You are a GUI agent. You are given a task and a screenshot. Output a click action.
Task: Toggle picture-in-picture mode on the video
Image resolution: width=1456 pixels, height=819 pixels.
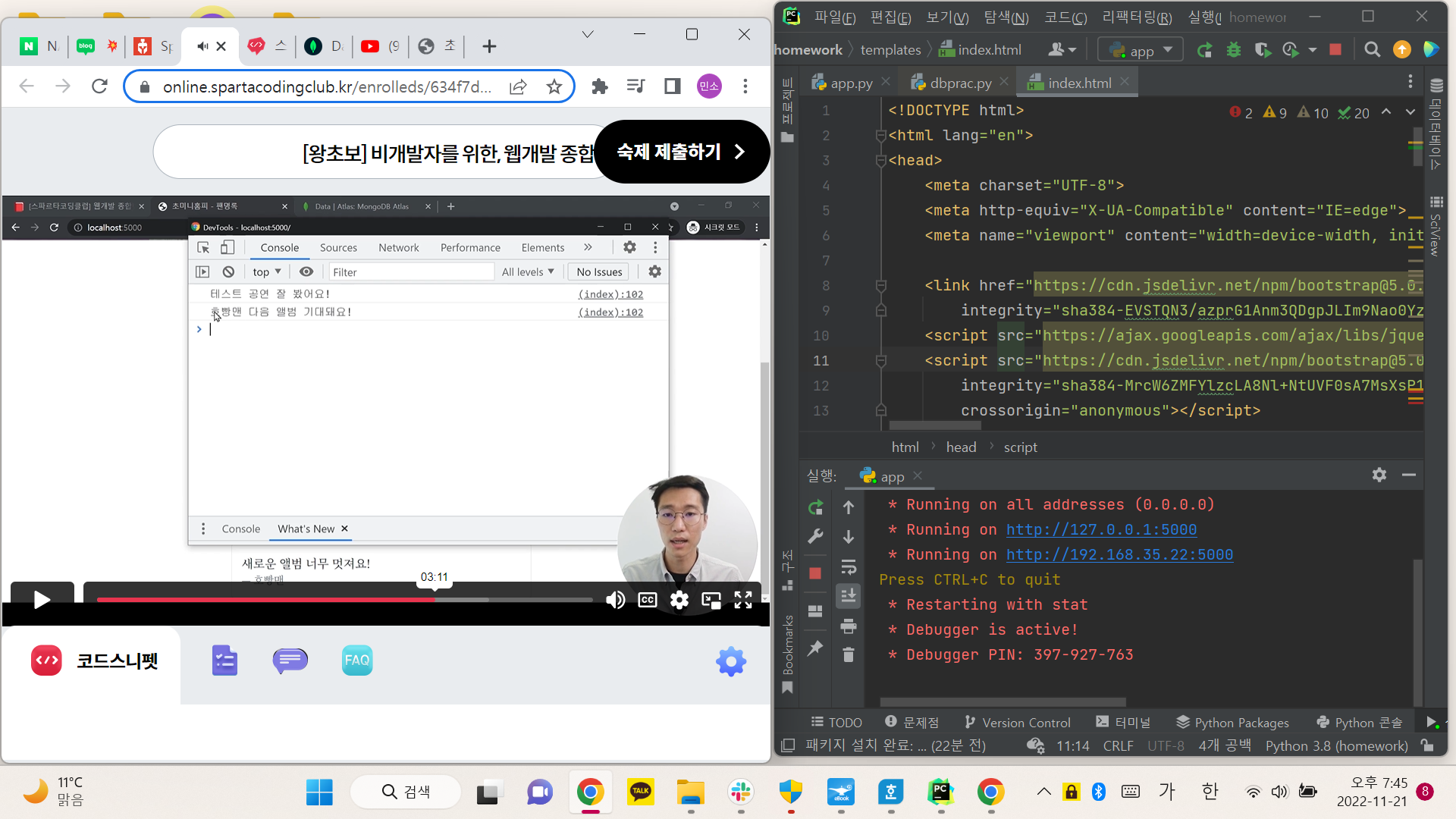click(x=711, y=601)
